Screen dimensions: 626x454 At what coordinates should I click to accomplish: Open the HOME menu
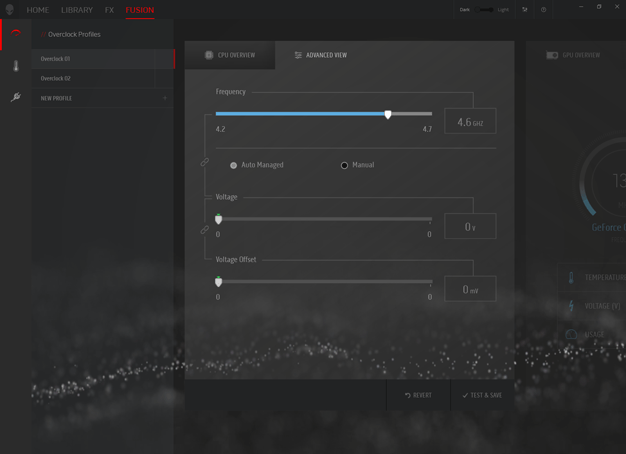38,10
